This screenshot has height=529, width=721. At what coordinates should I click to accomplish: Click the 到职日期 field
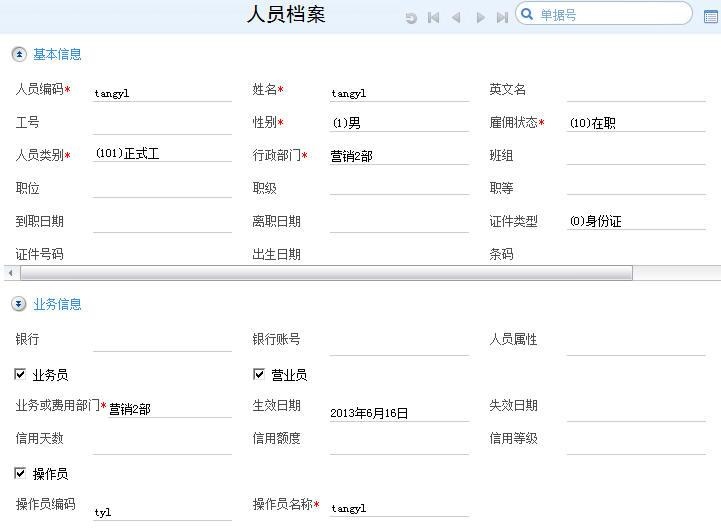coord(162,224)
